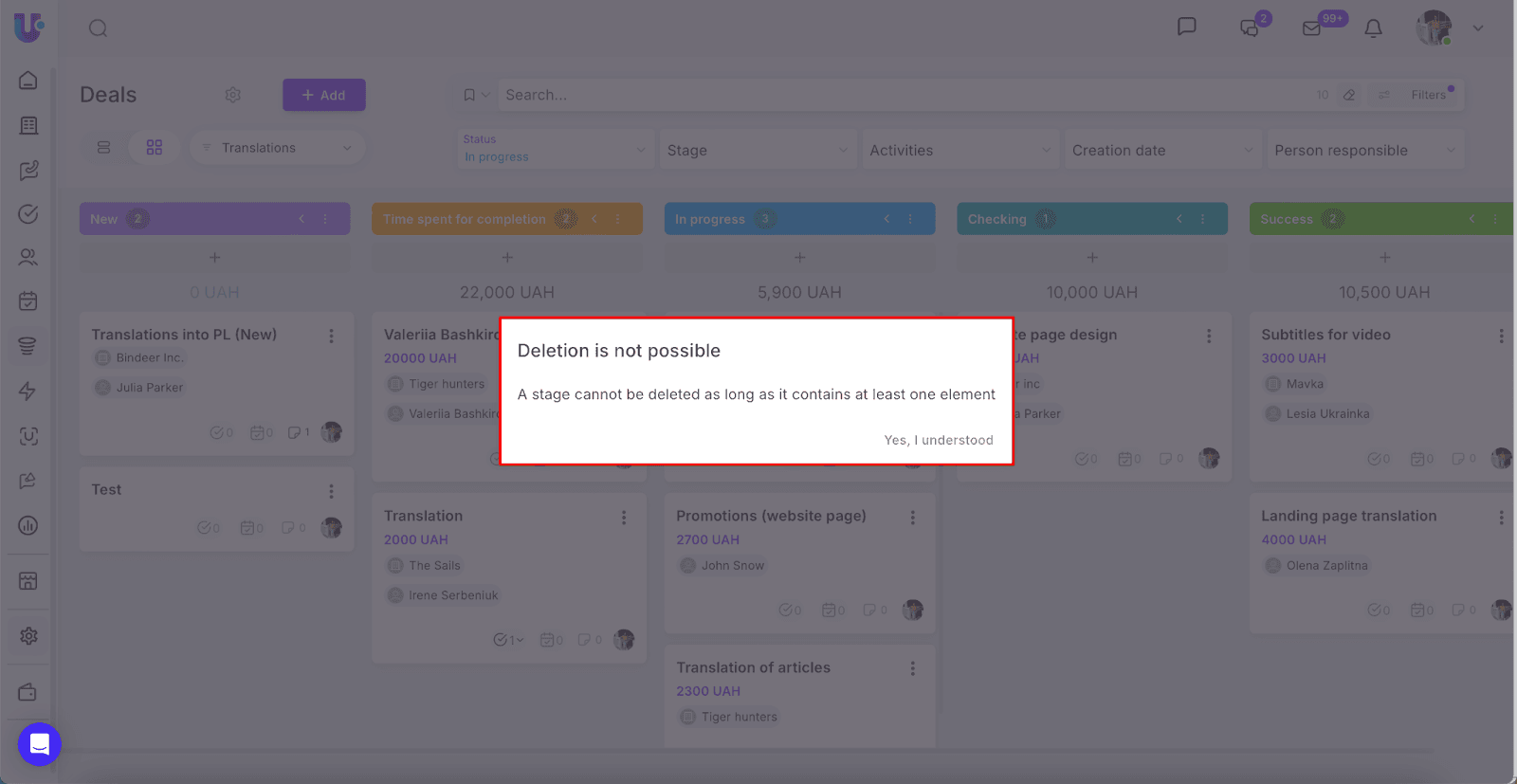The image size is (1517, 784).
Task: Expand the Stage filter dropdown
Action: (757, 150)
